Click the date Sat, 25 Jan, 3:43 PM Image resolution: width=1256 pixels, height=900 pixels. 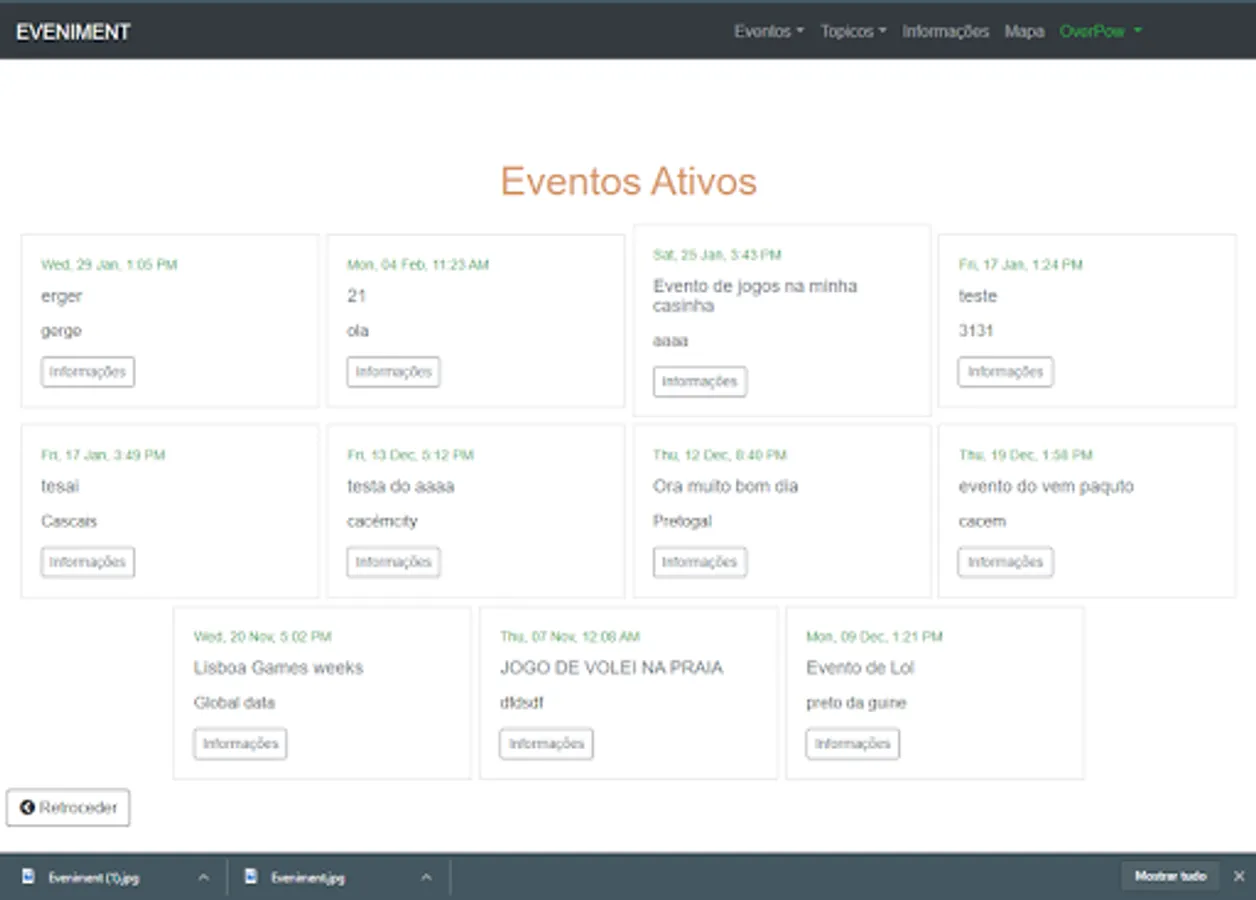tap(717, 255)
